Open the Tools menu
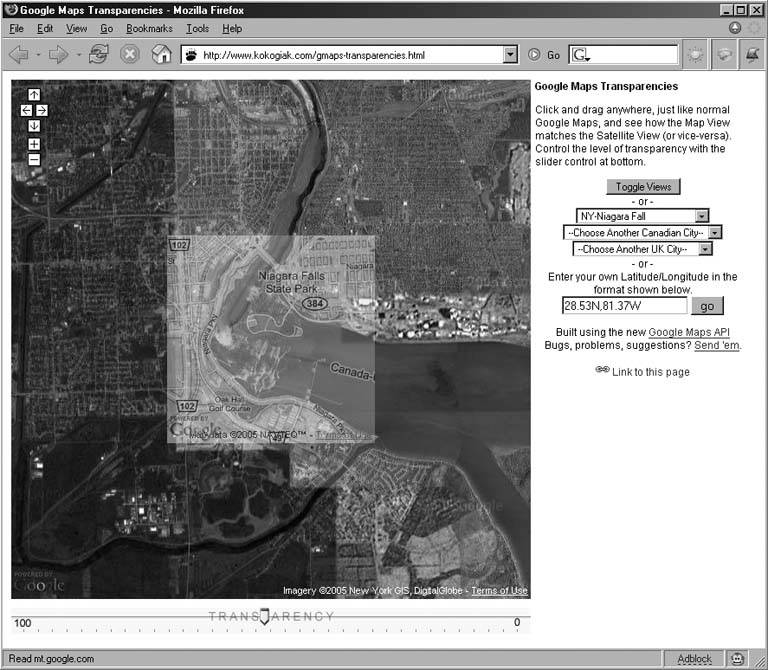The image size is (768, 670). coord(197,29)
